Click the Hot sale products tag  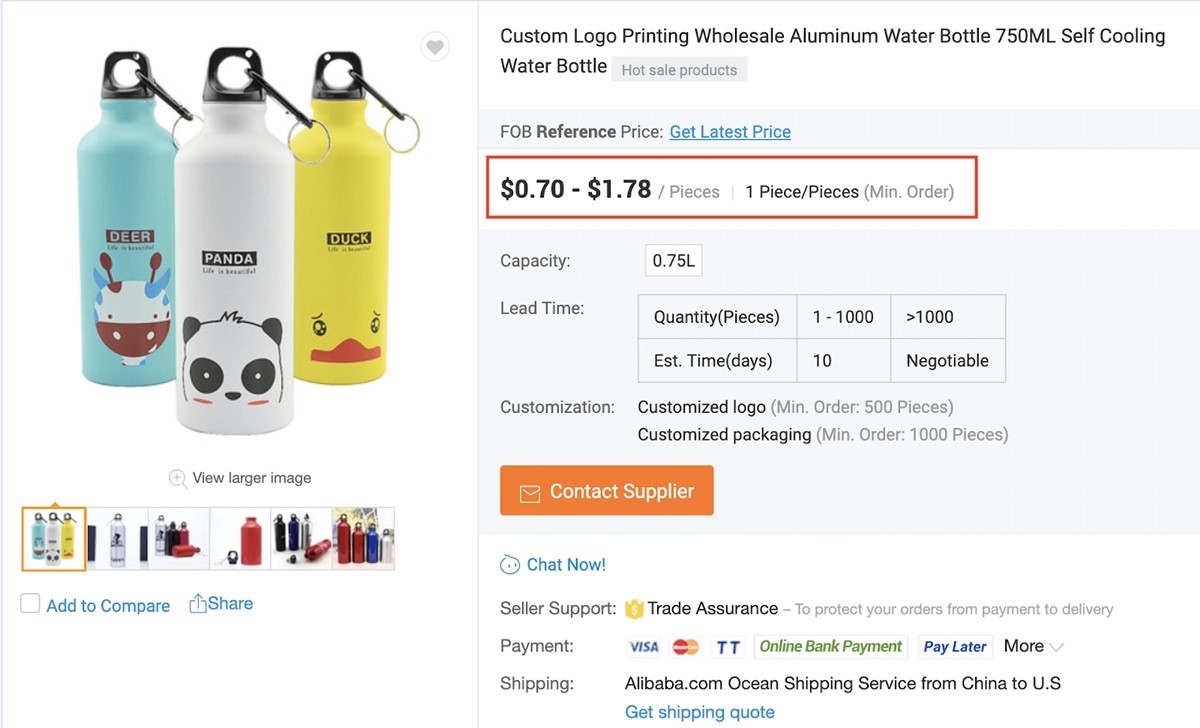click(x=679, y=70)
